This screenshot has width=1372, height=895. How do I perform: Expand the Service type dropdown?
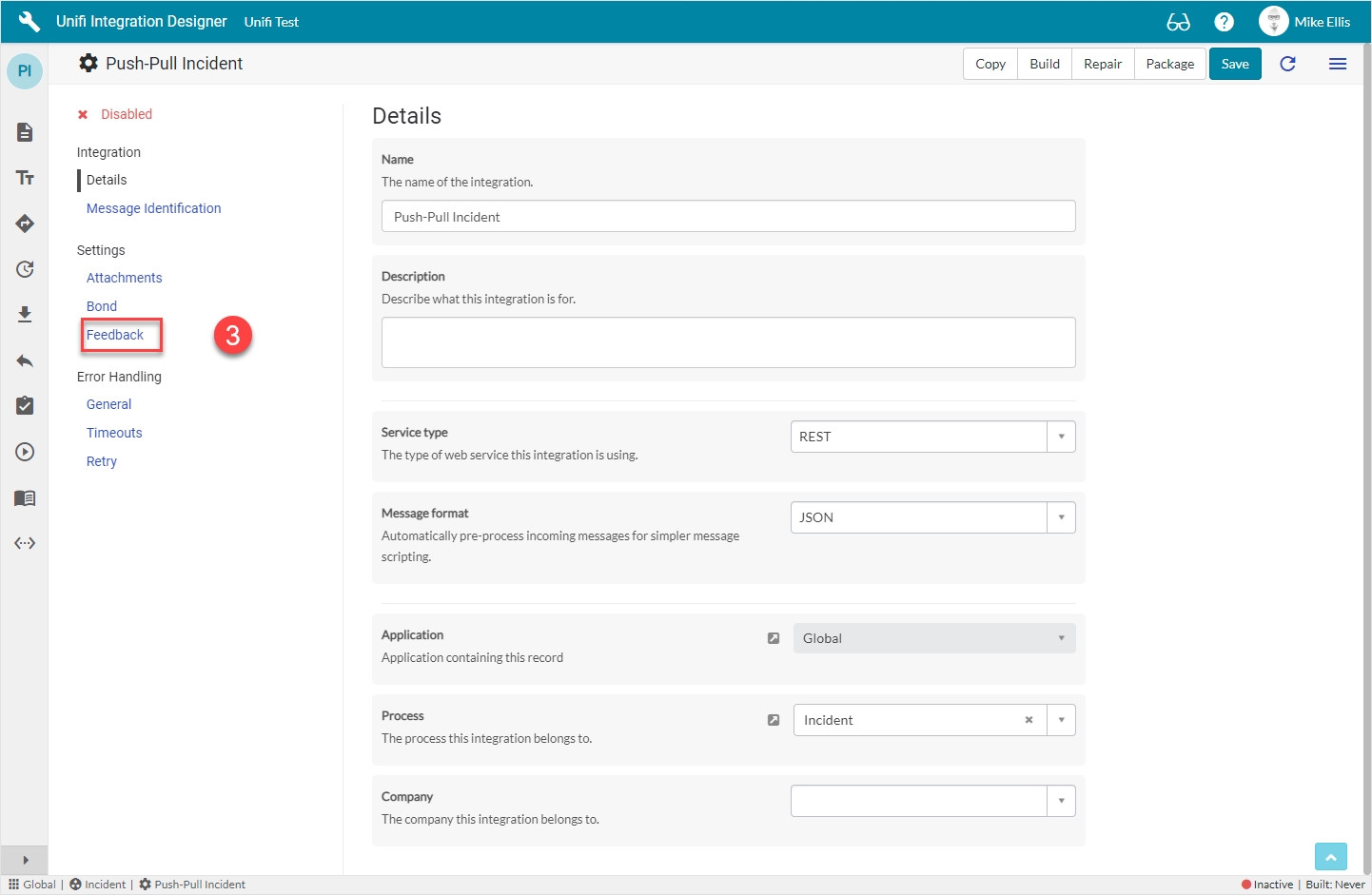coord(1061,437)
